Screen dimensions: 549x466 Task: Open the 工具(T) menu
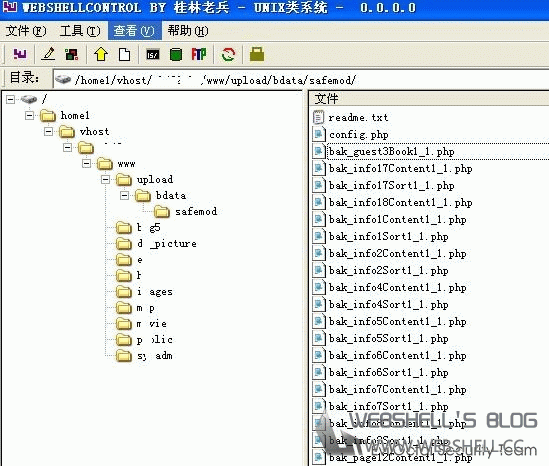(x=80, y=31)
